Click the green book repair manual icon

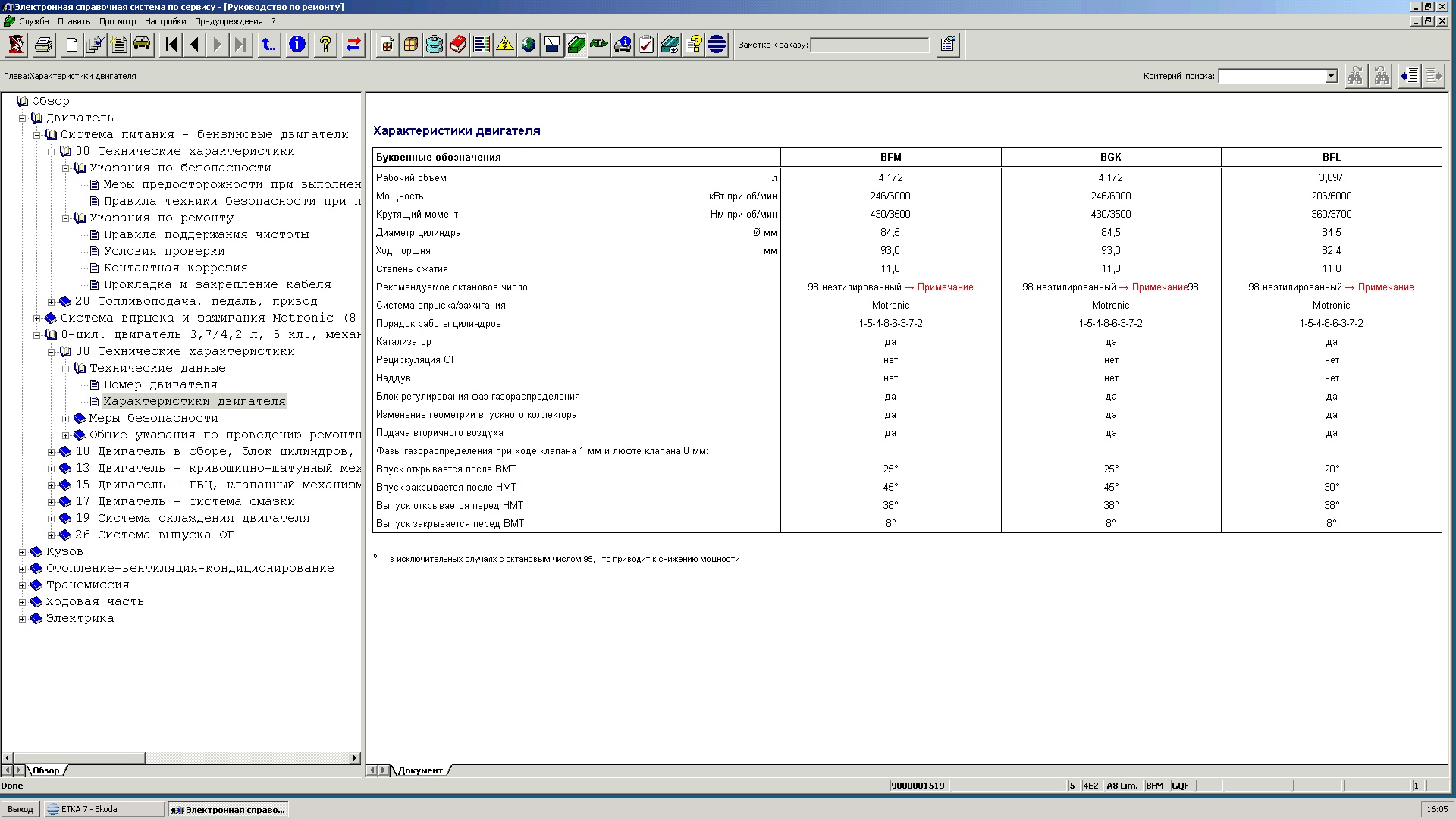click(576, 45)
